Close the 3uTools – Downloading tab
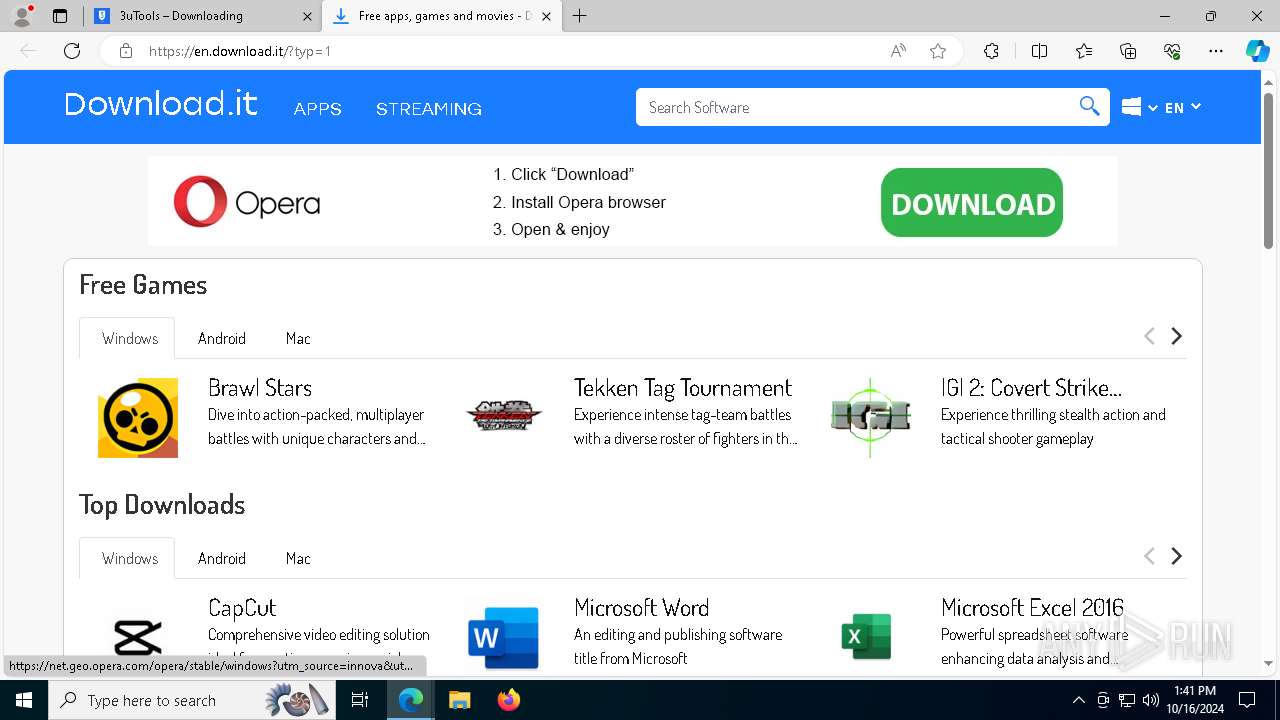 307,16
